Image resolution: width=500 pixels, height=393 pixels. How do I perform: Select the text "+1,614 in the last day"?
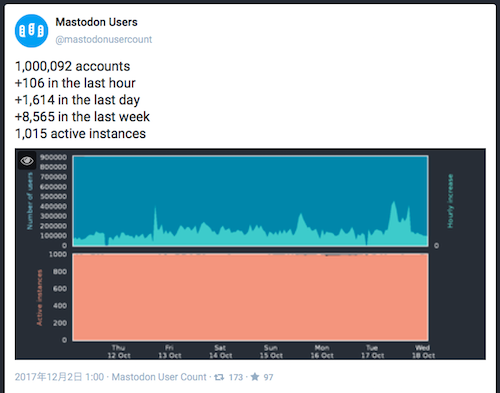point(77,100)
